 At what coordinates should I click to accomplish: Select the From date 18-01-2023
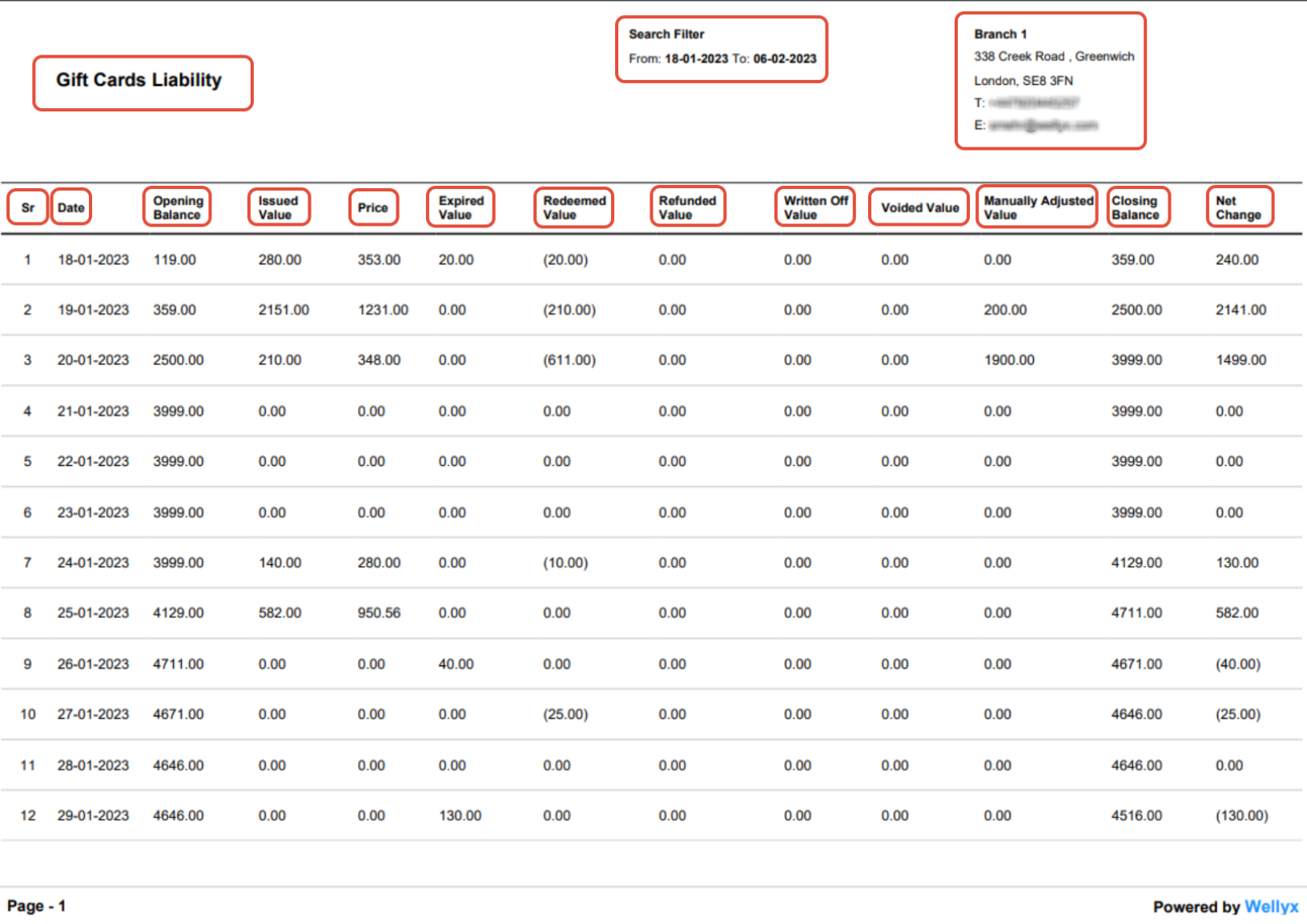coord(696,58)
